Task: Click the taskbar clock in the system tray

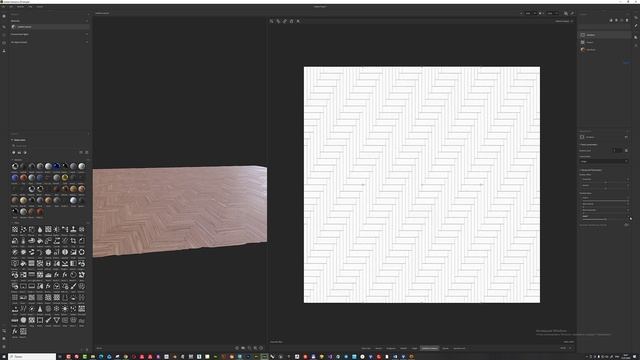Action: (627, 357)
